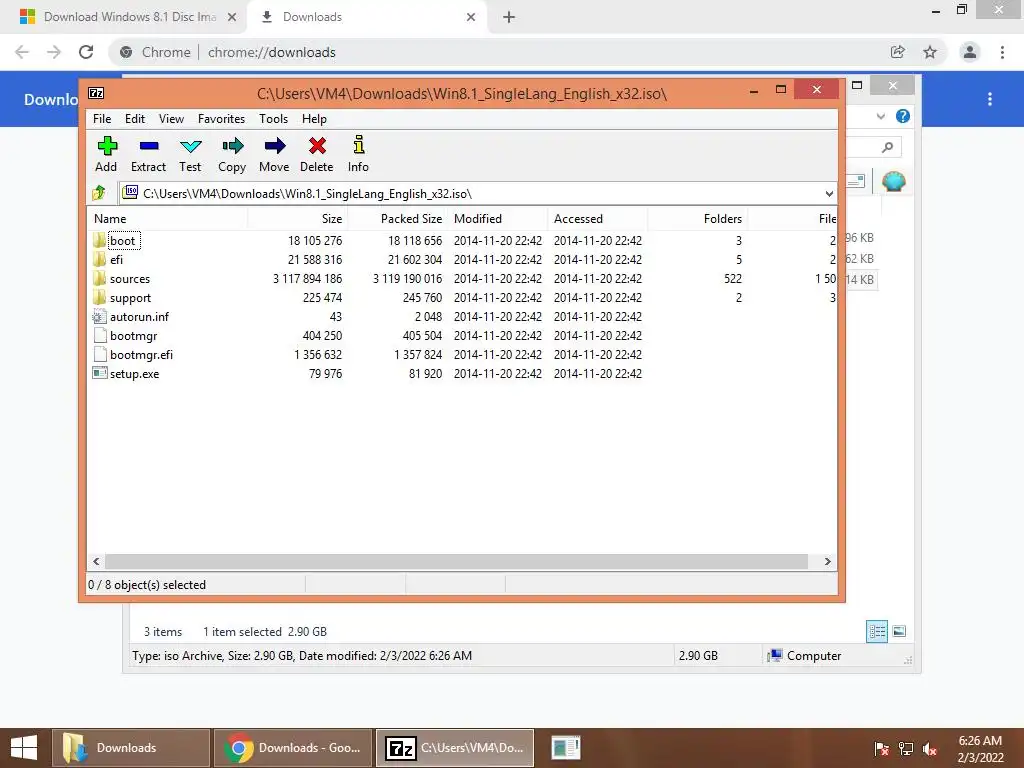This screenshot has width=1024, height=768.
Task: Open Chrome Downloads taskbar button
Action: click(x=293, y=748)
